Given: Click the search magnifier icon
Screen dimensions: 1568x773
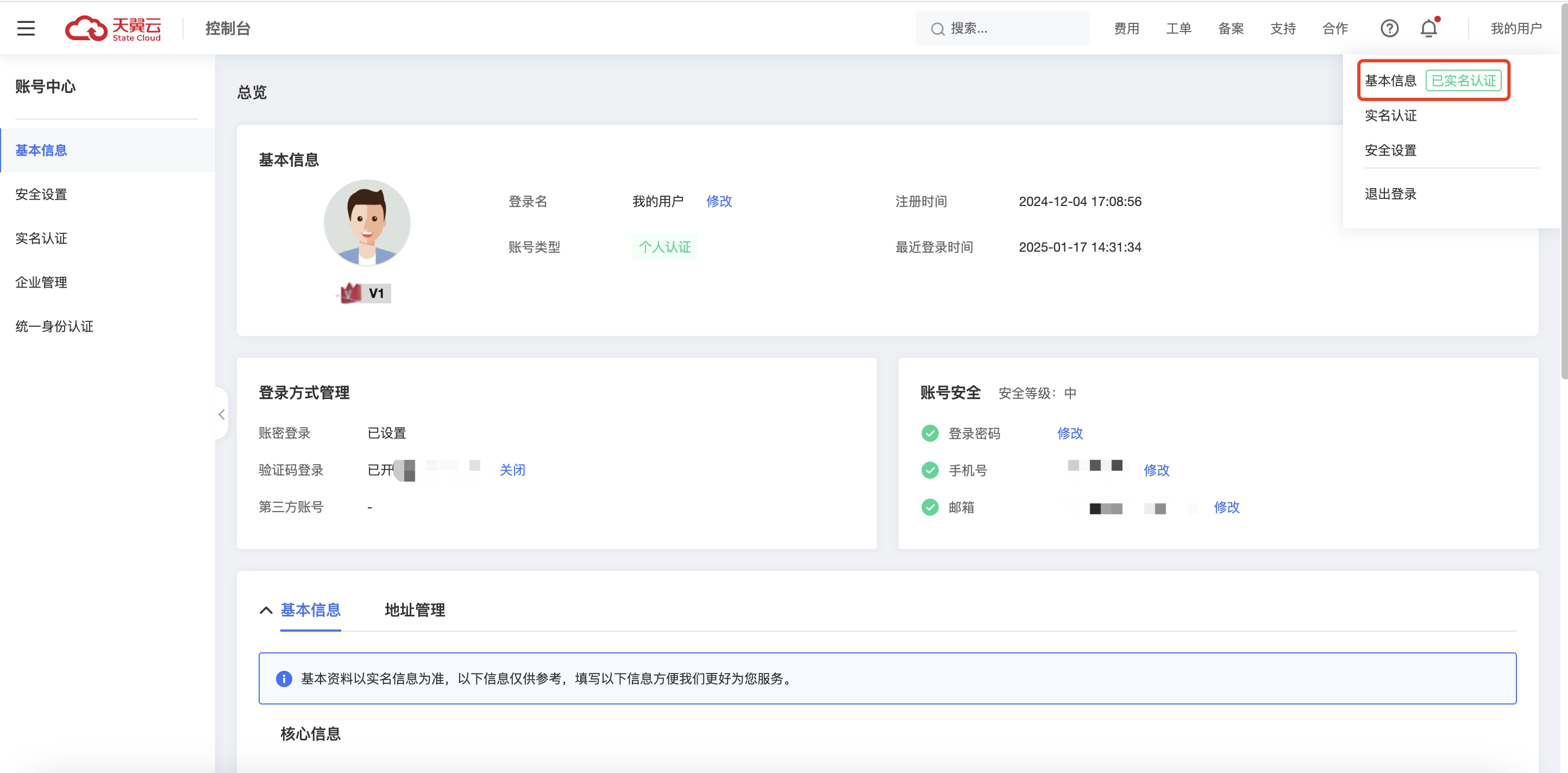Looking at the screenshot, I should point(937,29).
